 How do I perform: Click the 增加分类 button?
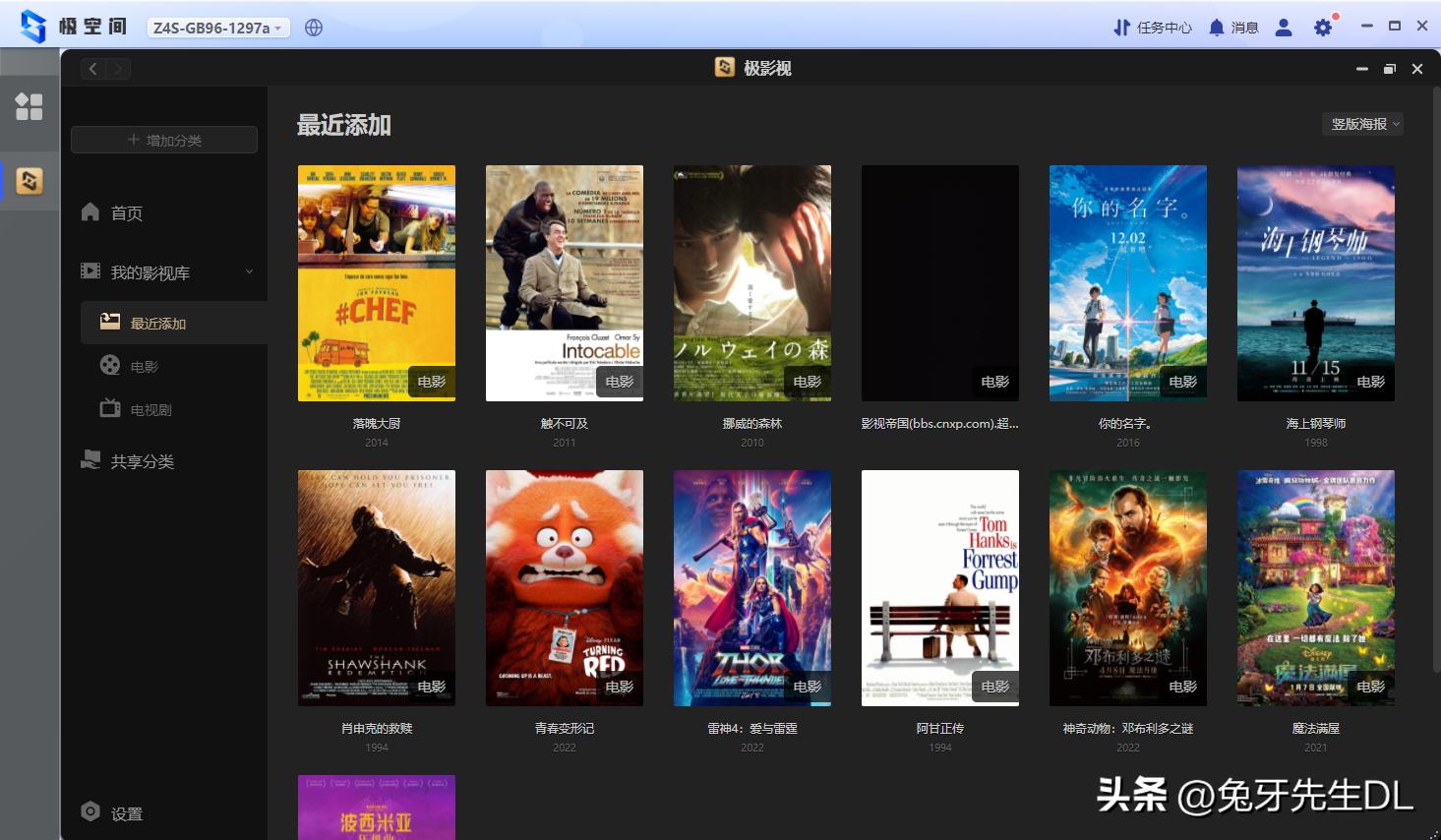point(164,140)
